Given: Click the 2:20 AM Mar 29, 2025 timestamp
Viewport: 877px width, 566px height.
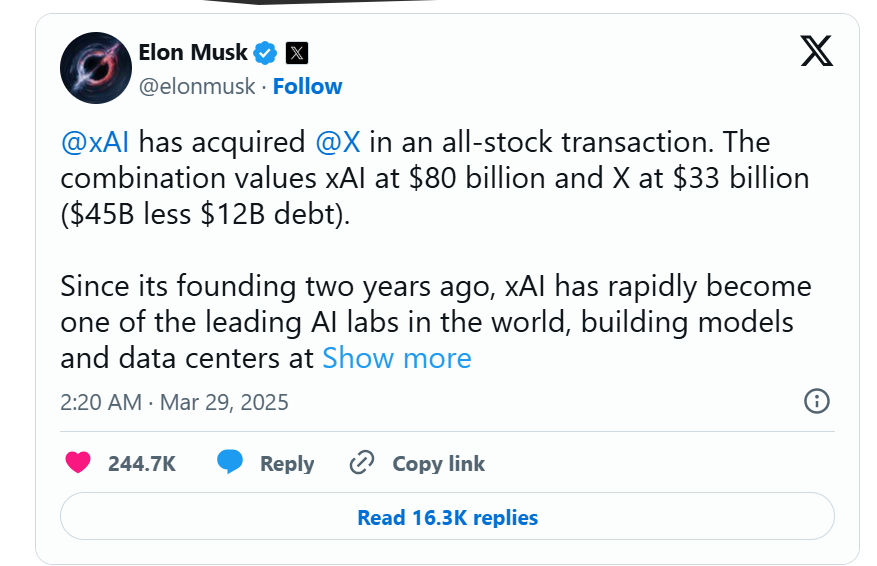Looking at the screenshot, I should coord(175,402).
